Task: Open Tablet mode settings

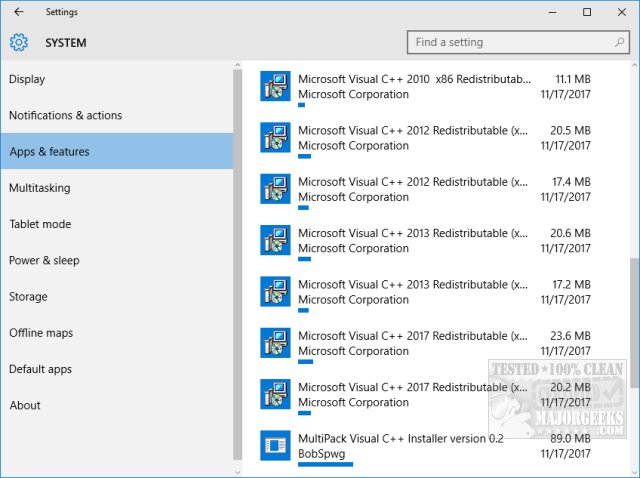Action: tap(40, 224)
